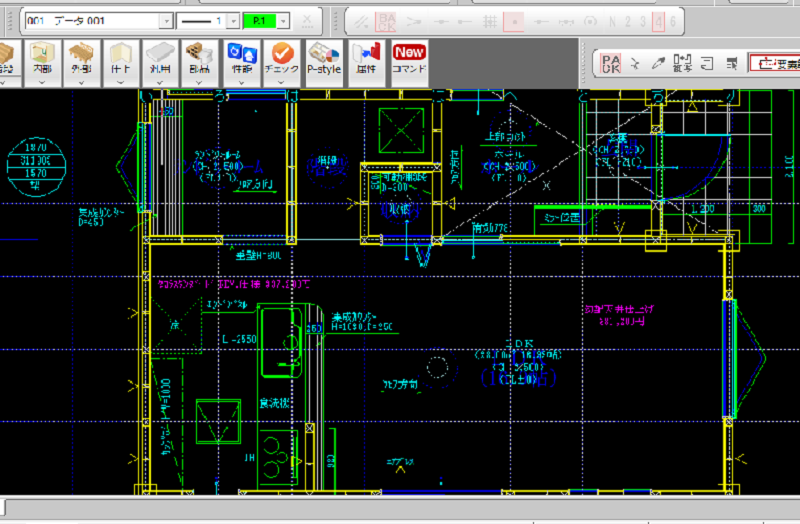Toggle the N division snap
The image size is (800, 524).
[x=613, y=21]
